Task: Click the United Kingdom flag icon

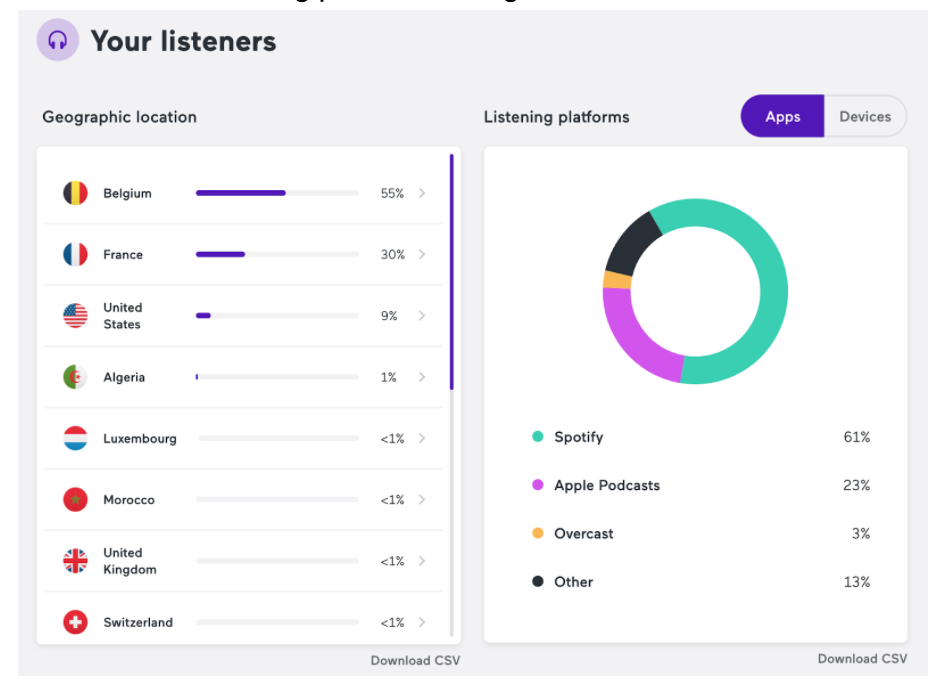Action: [x=75, y=561]
